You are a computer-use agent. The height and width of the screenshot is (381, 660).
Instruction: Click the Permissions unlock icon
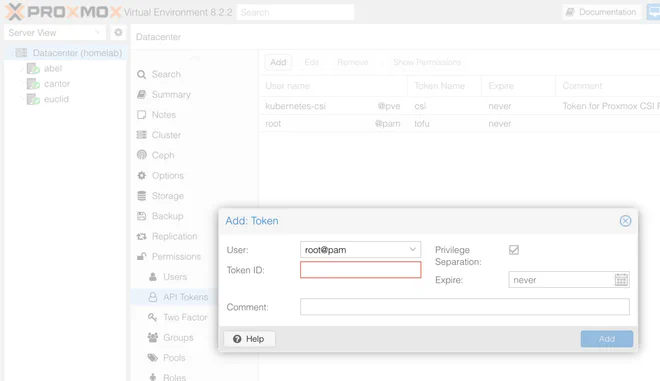[x=141, y=256]
